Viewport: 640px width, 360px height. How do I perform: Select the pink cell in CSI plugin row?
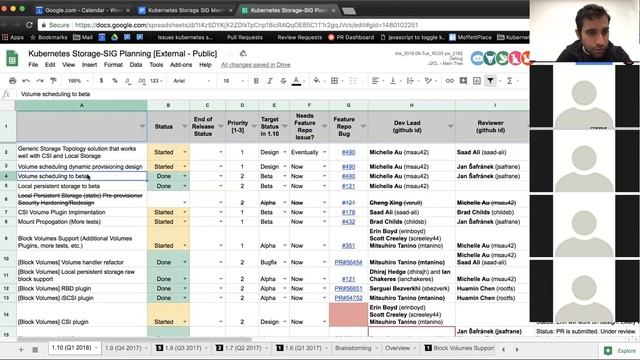coord(348,315)
